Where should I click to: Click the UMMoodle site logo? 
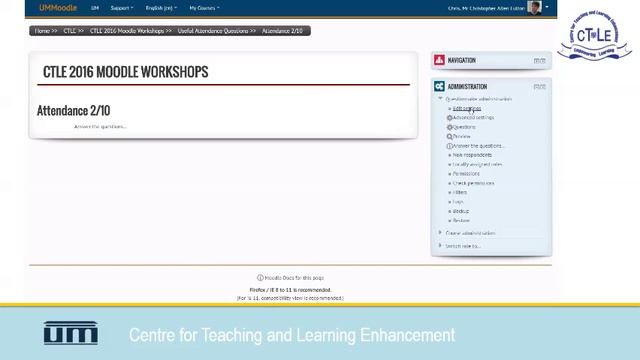tap(58, 8)
